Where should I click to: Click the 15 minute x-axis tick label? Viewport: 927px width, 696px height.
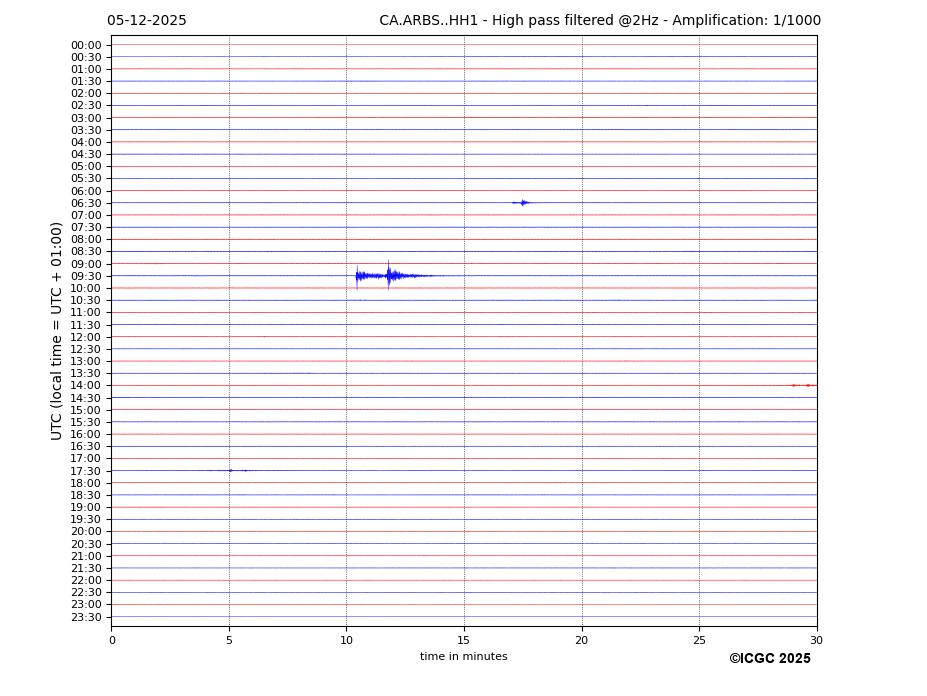tap(464, 640)
